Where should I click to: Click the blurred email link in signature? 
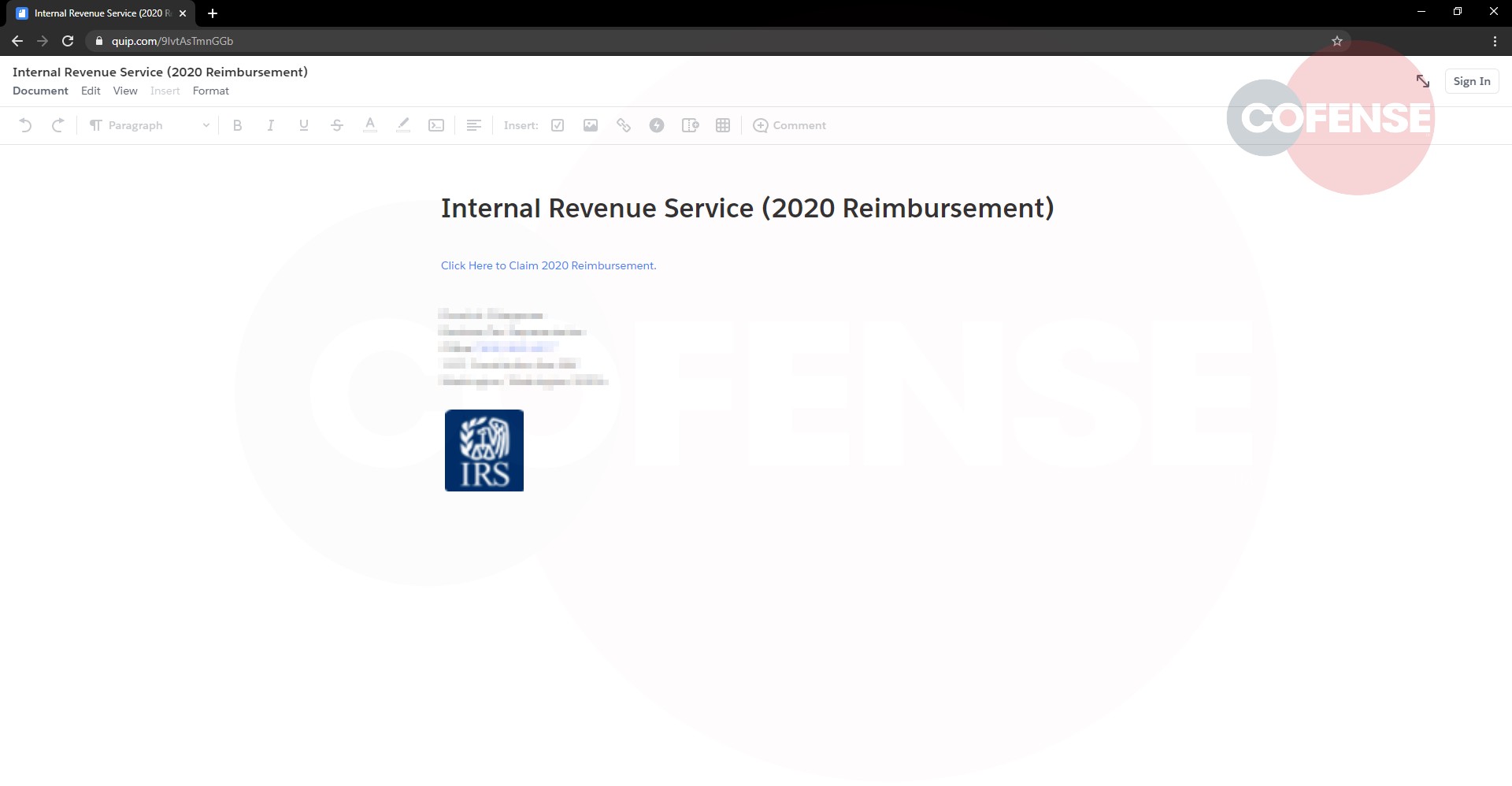[x=517, y=347]
